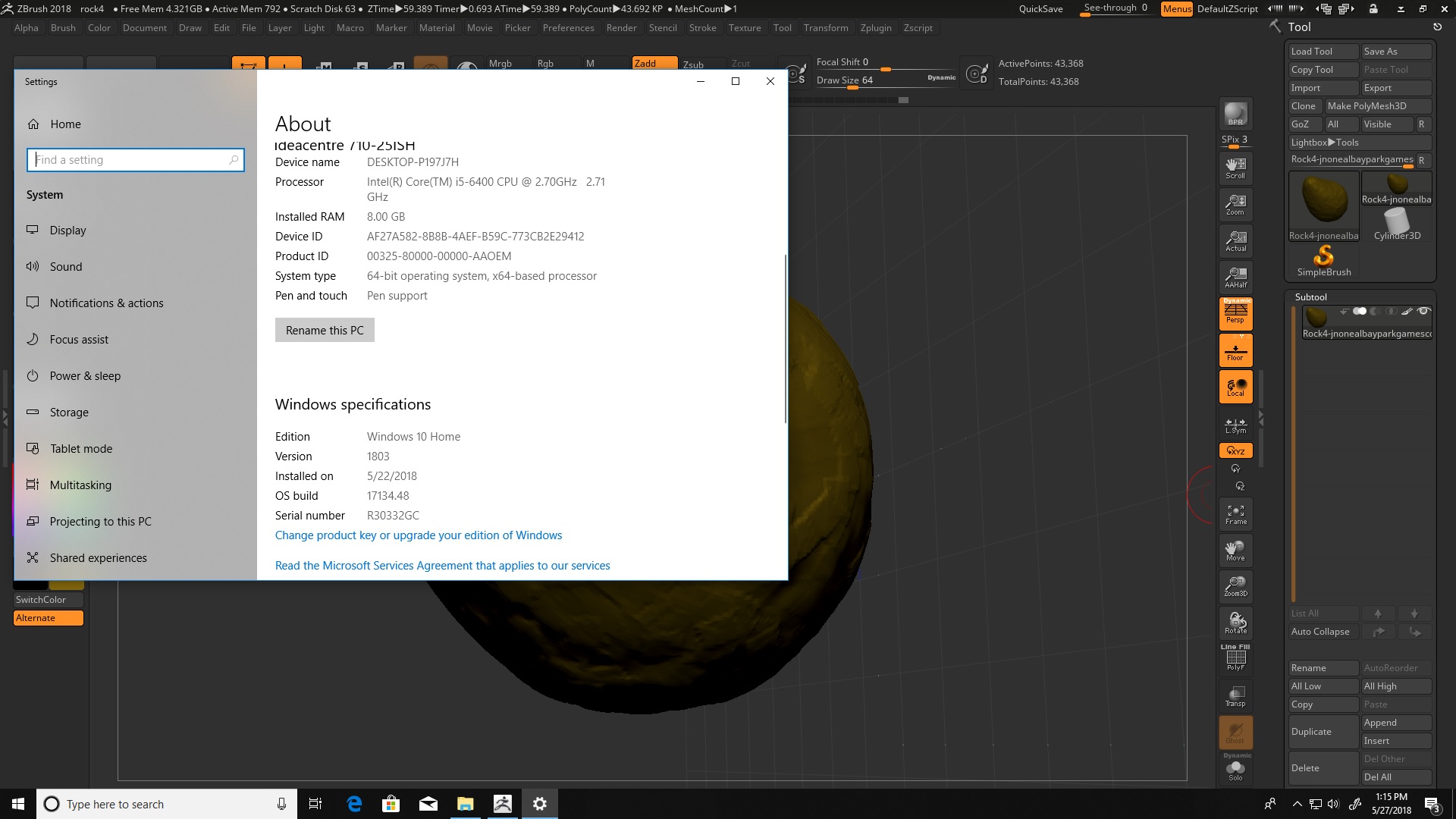Move subtool down with the down arrow

point(1414,613)
